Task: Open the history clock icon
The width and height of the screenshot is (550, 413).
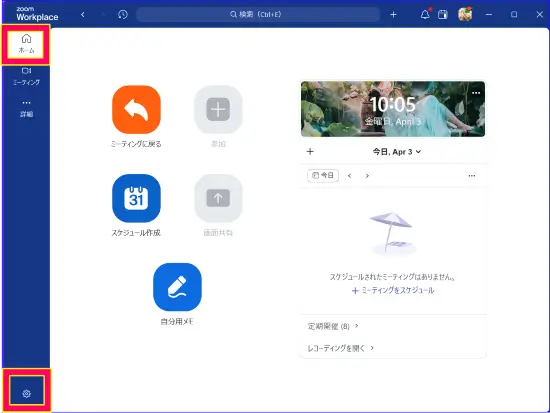Action: click(x=122, y=14)
